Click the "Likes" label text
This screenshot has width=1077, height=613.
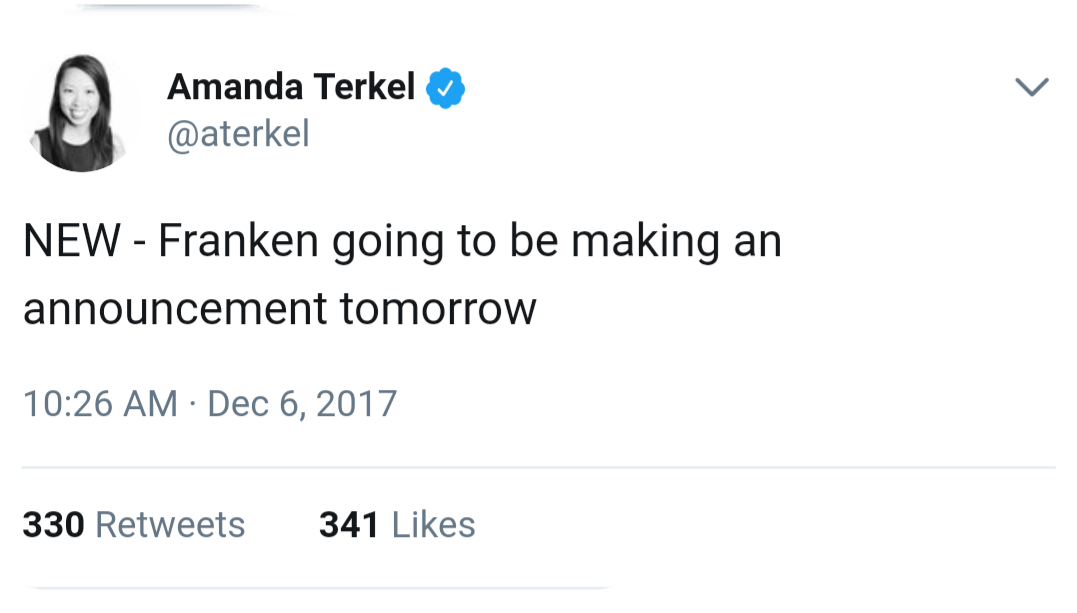pyautogui.click(x=433, y=525)
